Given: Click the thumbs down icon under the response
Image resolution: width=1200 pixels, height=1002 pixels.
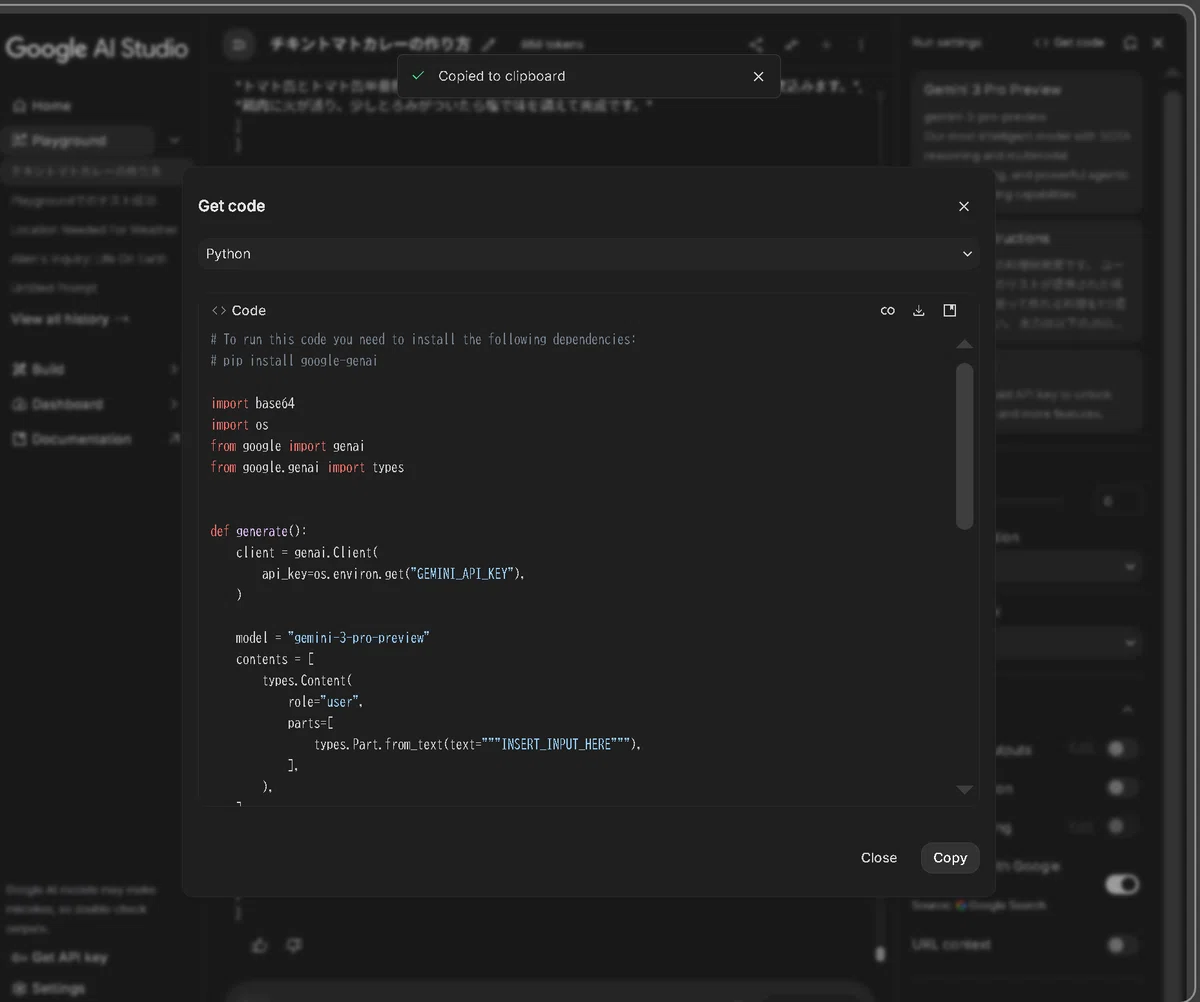Looking at the screenshot, I should point(294,945).
